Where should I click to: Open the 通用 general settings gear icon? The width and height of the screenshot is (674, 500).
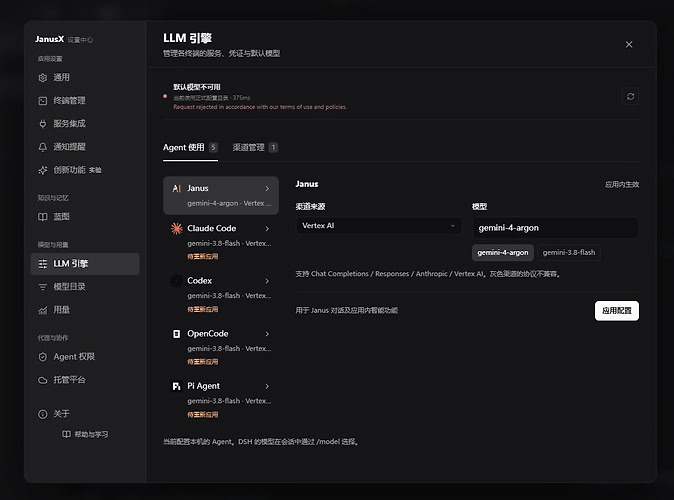[43, 78]
